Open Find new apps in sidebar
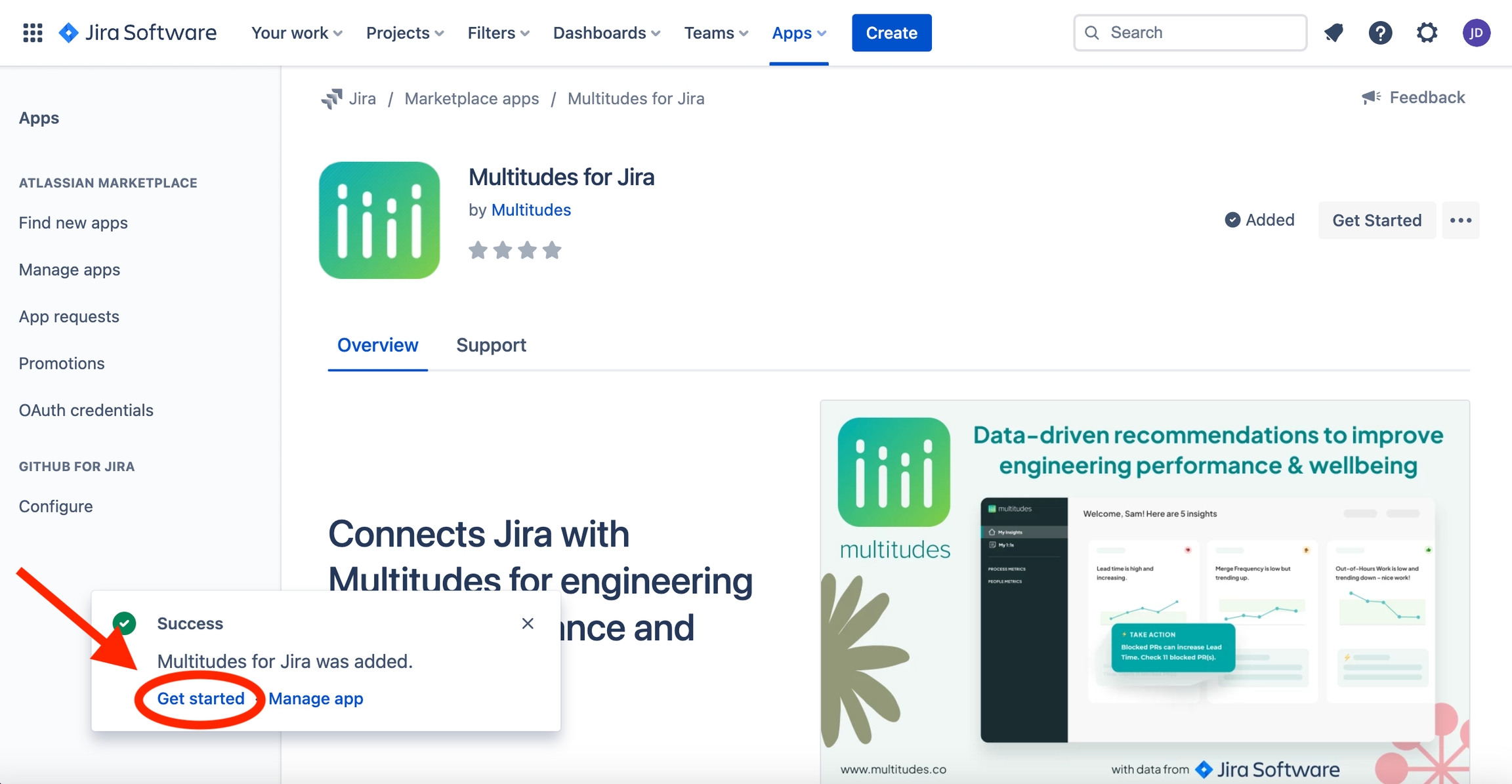Viewport: 1512px width, 784px height. 73,222
